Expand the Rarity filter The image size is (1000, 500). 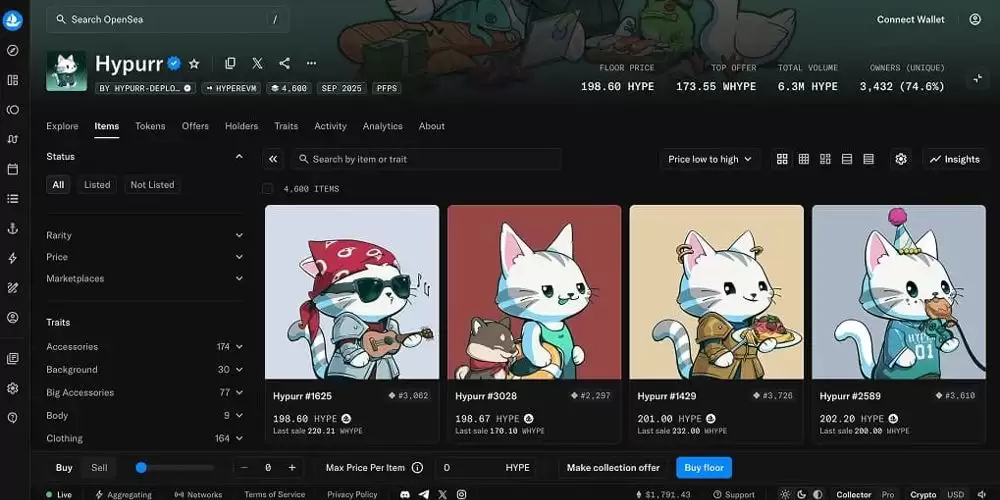145,235
